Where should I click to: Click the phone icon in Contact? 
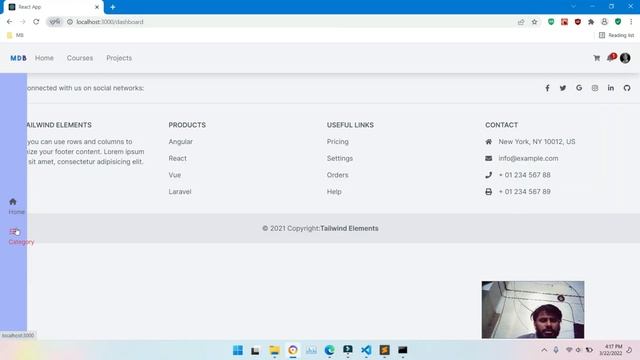point(489,175)
